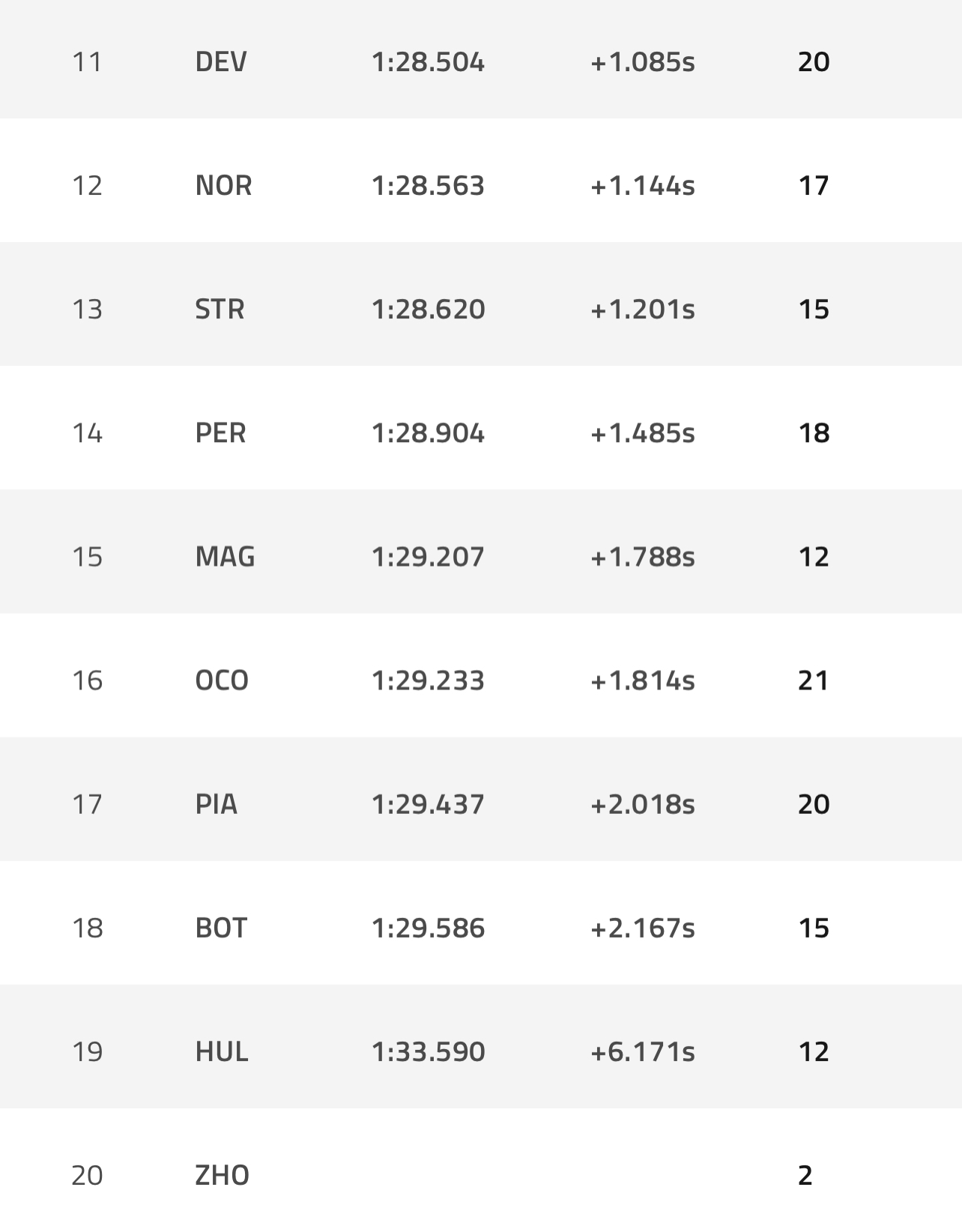This screenshot has width=962, height=1232.
Task: Click the OCO driver code
Action: (222, 680)
